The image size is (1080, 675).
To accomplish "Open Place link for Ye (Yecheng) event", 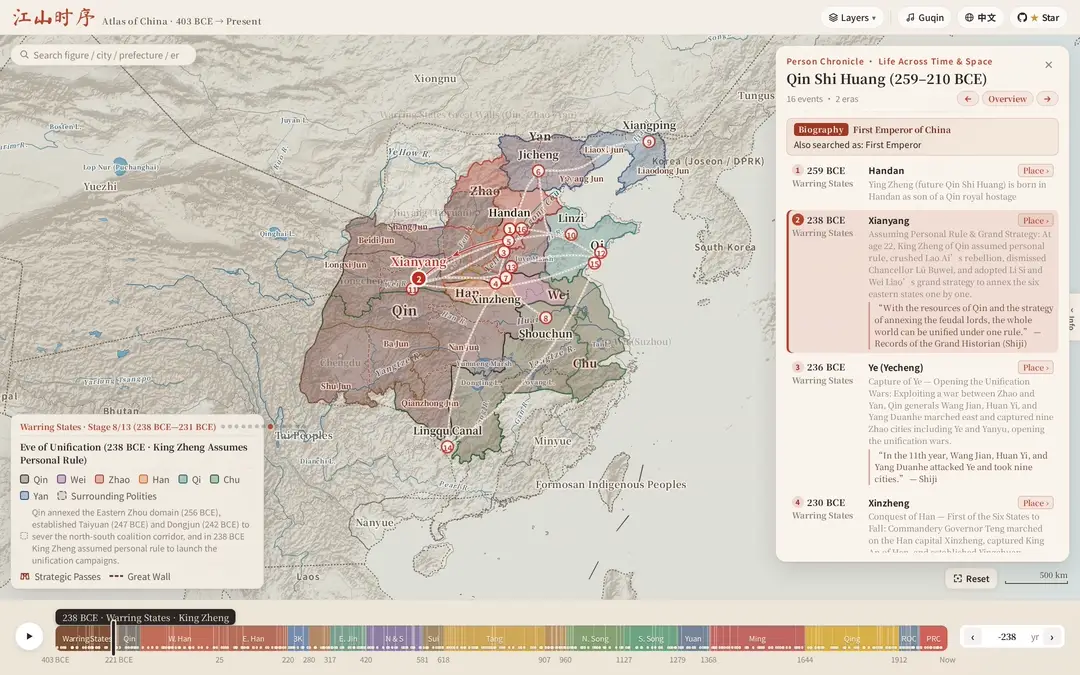I will click(1035, 368).
